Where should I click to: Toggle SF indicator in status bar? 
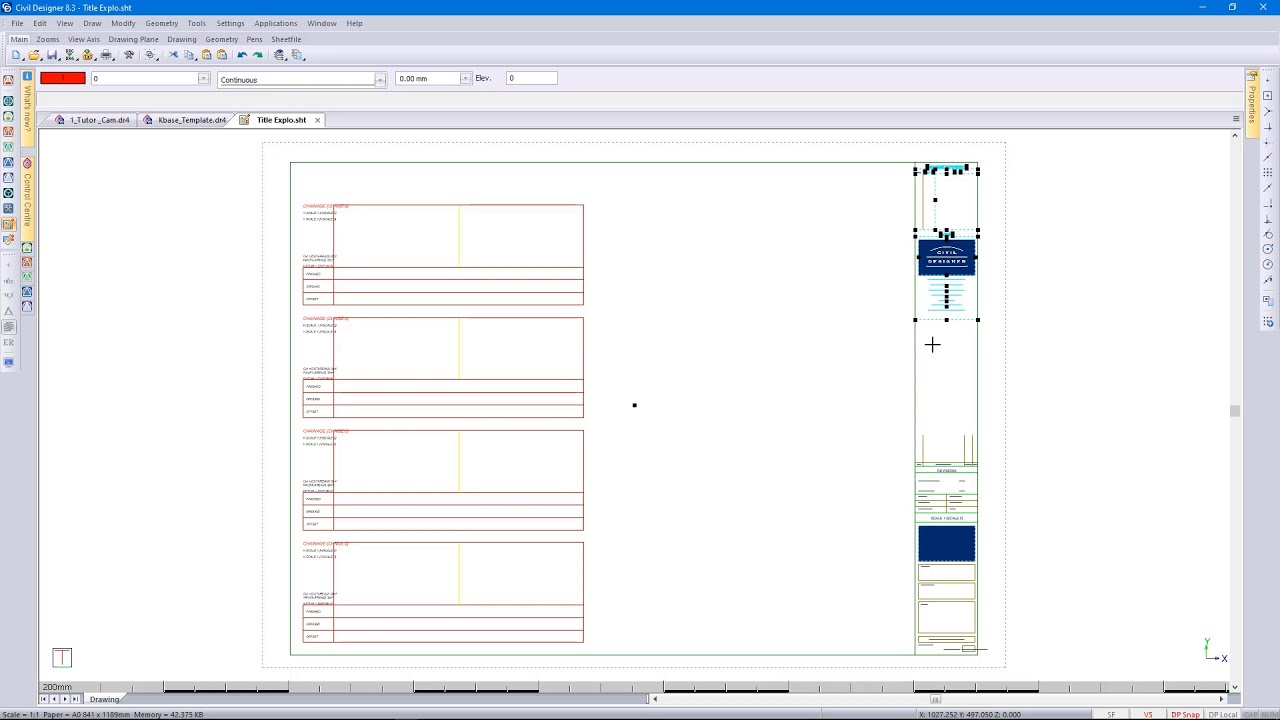[x=1111, y=714]
